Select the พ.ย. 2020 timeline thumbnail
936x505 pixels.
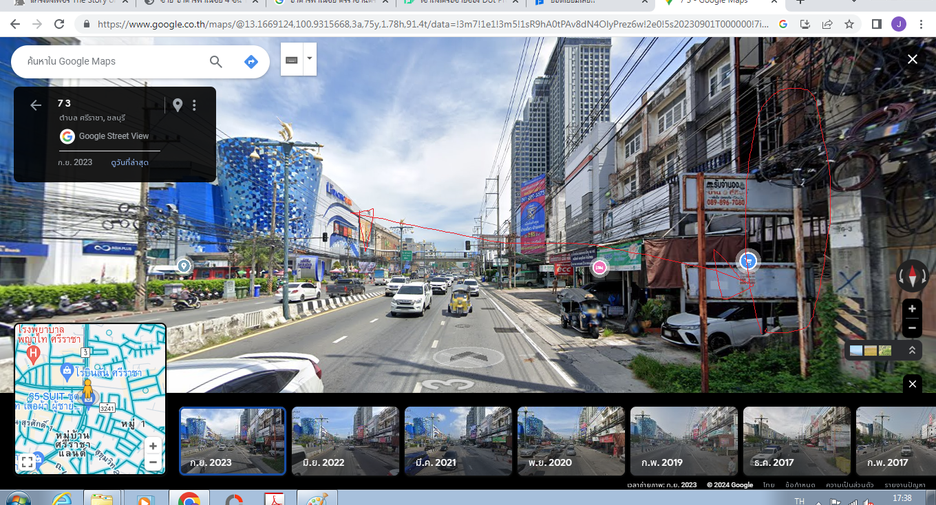pos(571,441)
